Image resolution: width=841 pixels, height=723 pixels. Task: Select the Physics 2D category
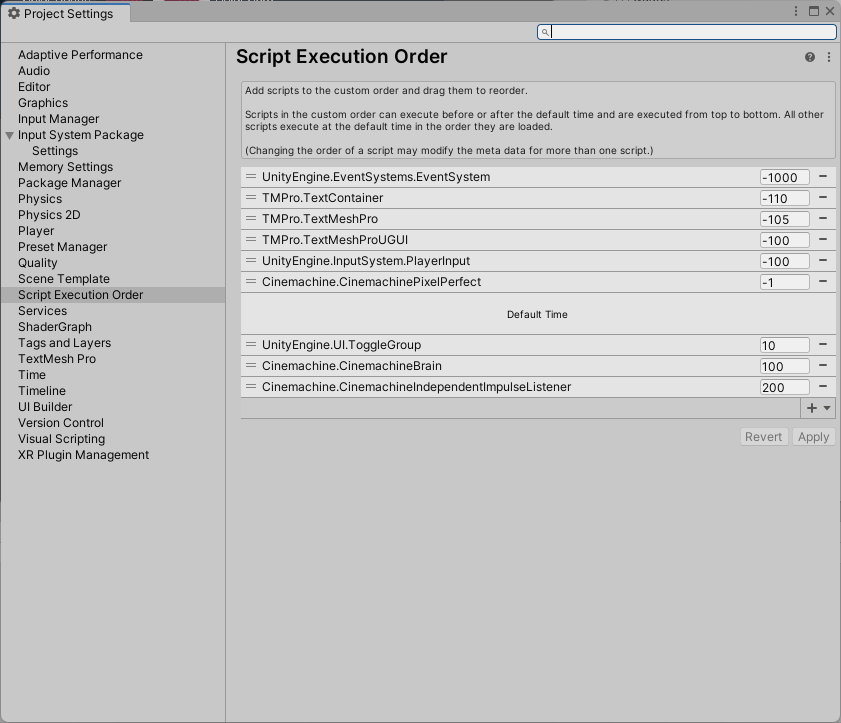49,215
